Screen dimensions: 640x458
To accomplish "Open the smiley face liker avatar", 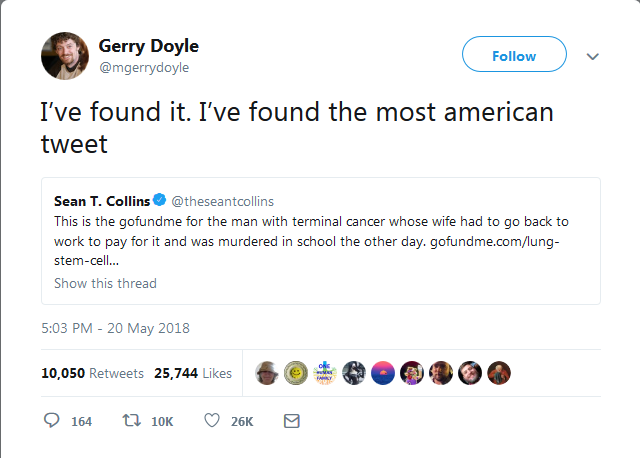I will [297, 373].
